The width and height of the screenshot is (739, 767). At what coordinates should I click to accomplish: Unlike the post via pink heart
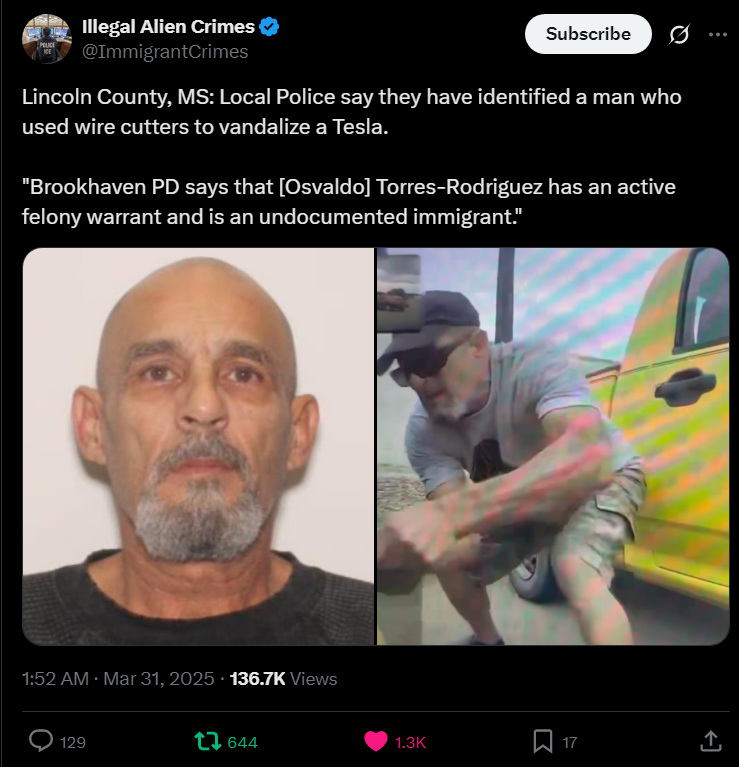pyautogui.click(x=376, y=741)
